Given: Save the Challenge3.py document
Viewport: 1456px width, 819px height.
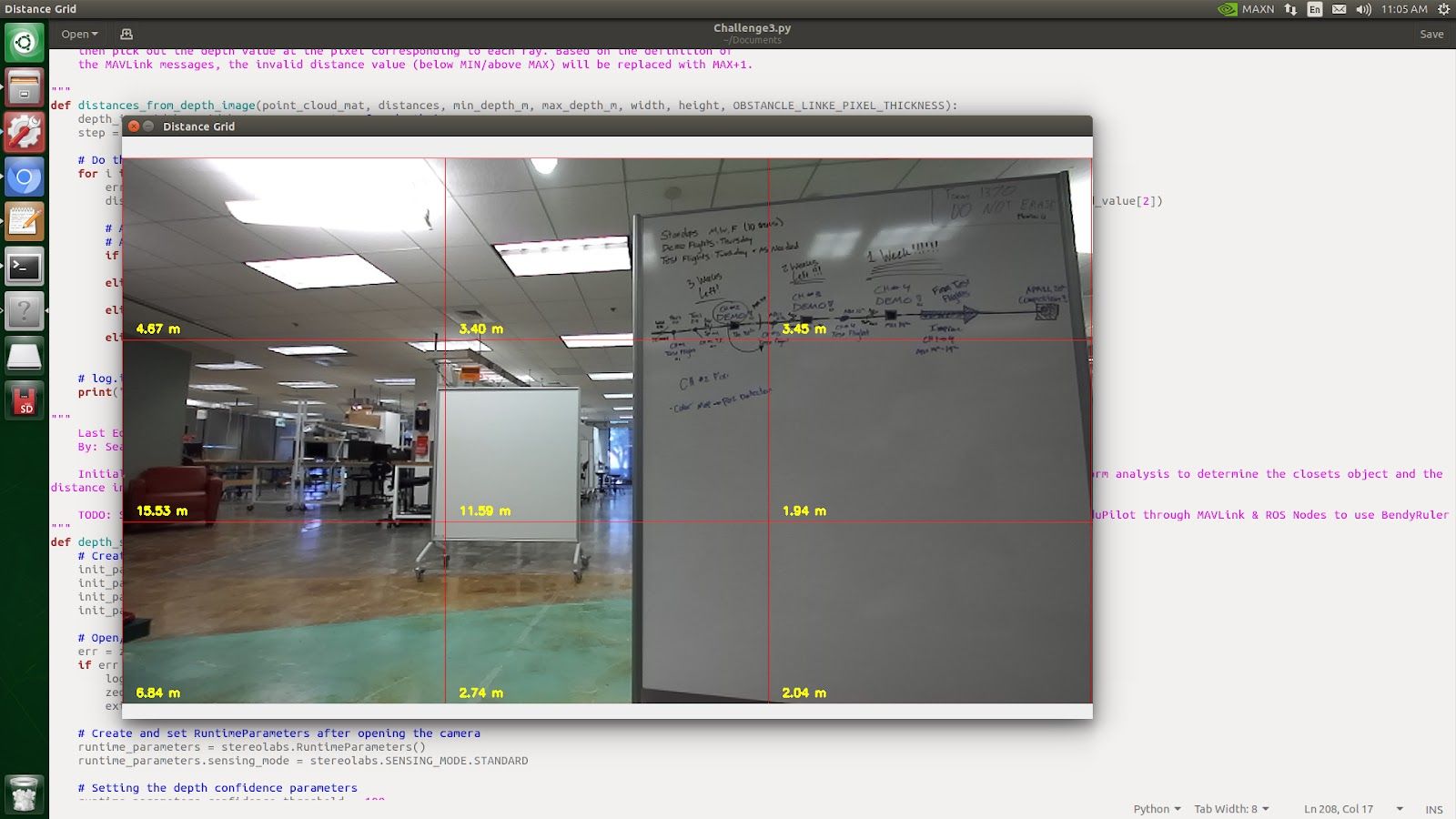Looking at the screenshot, I should [x=1431, y=35].
